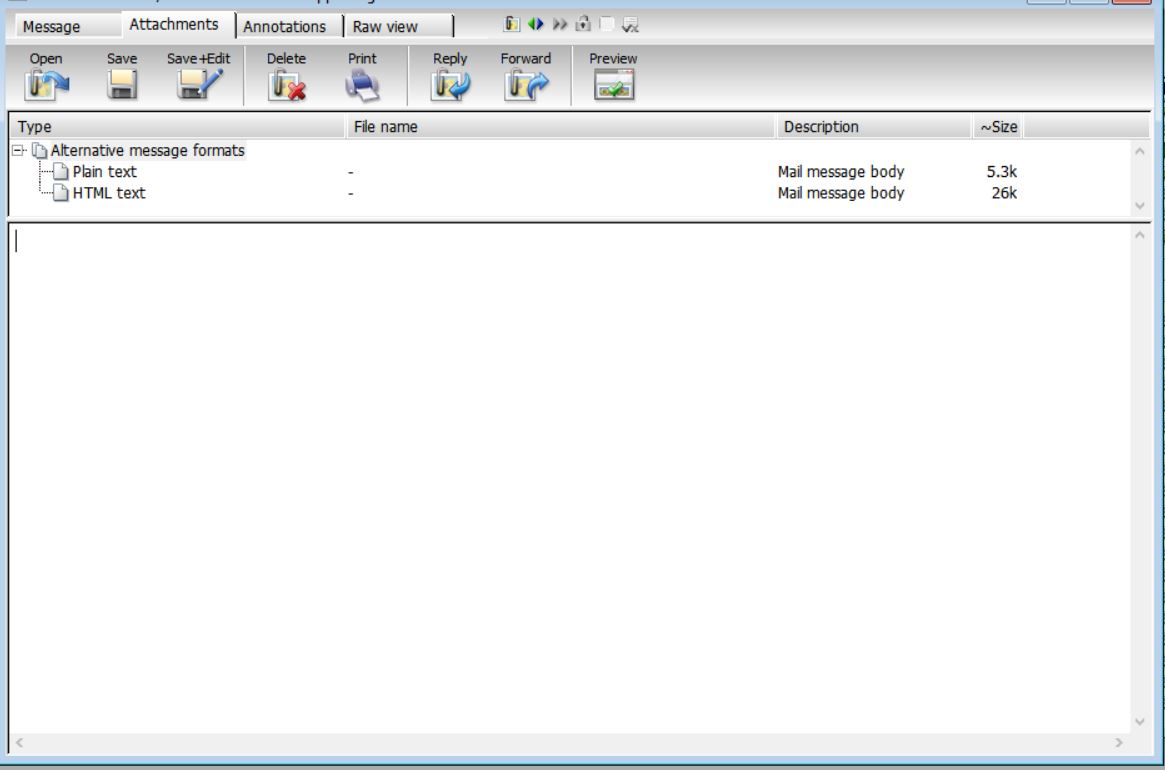Click the ~Size column header
The height and width of the screenshot is (770, 1165).
pyautogui.click(x=998, y=127)
